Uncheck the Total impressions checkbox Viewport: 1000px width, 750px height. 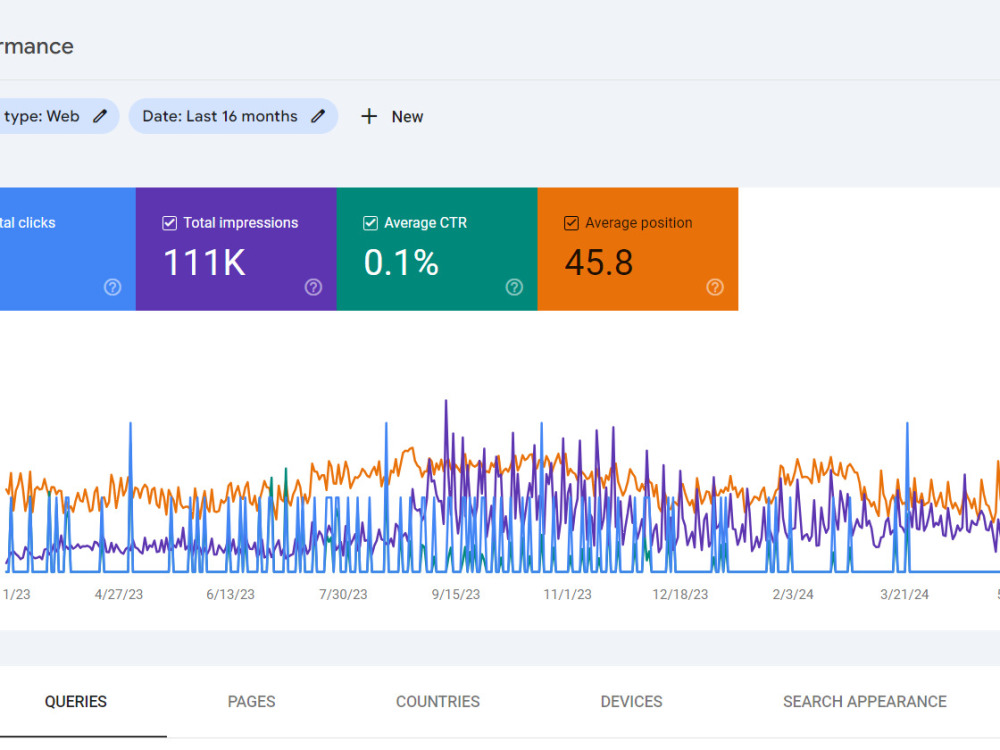(x=169, y=223)
